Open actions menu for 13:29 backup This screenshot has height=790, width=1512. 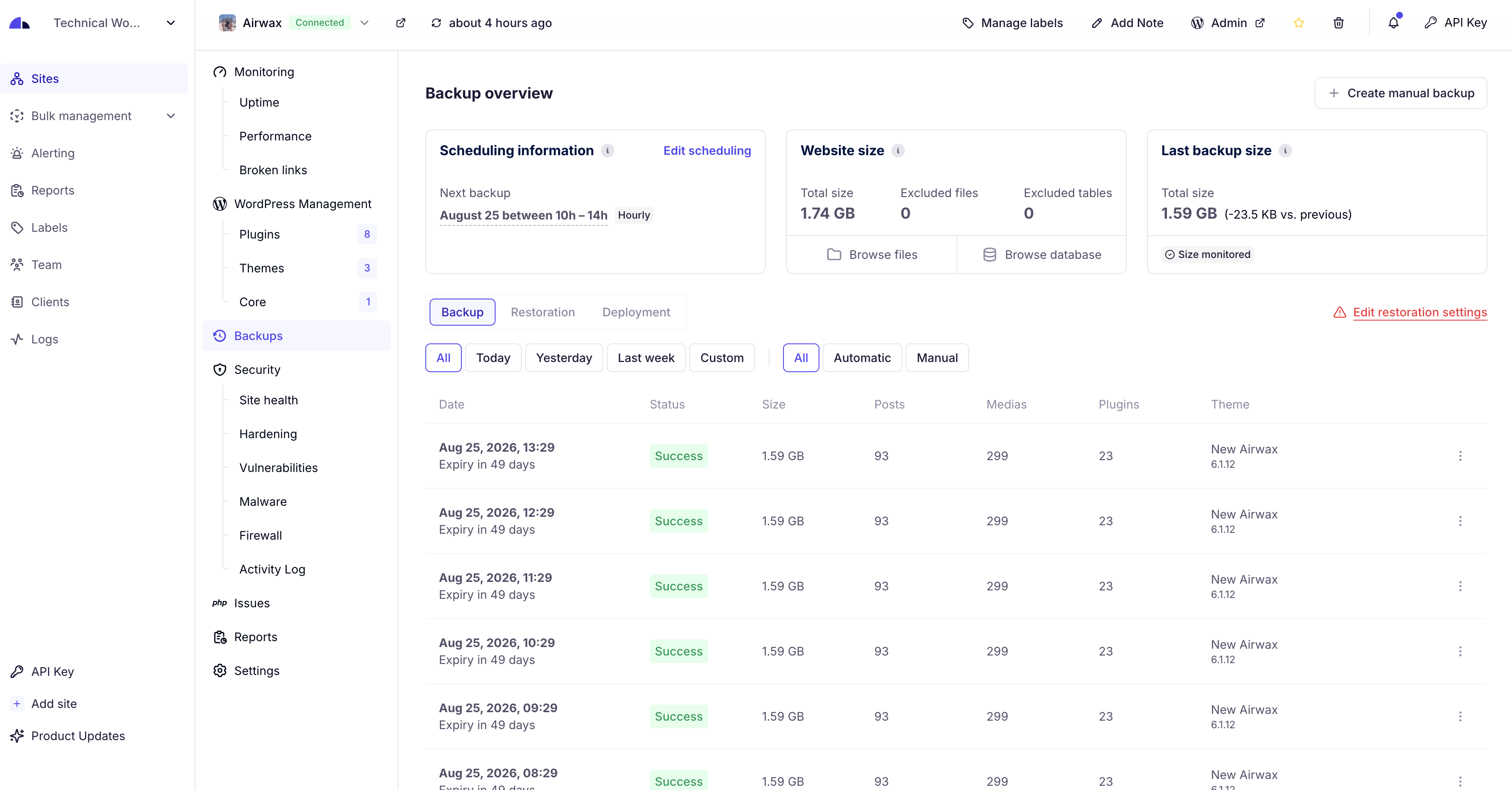click(1460, 456)
